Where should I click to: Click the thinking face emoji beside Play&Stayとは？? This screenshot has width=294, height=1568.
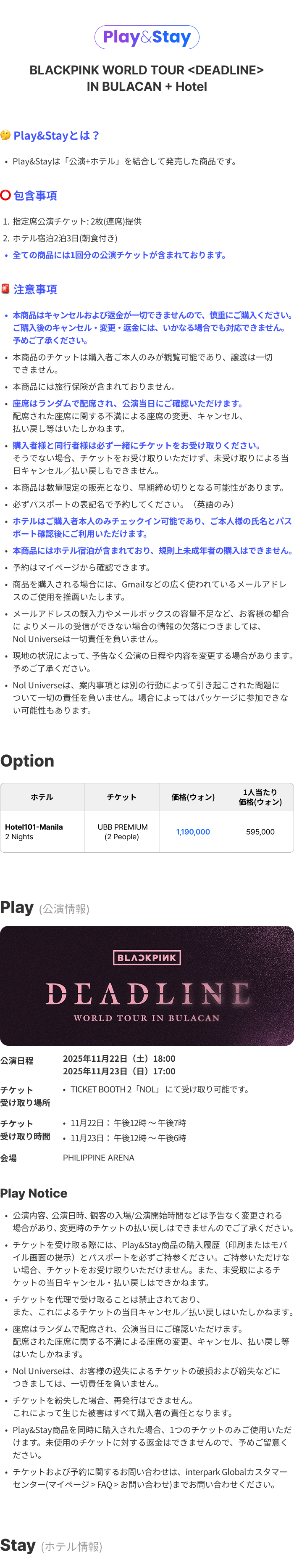tap(5, 135)
